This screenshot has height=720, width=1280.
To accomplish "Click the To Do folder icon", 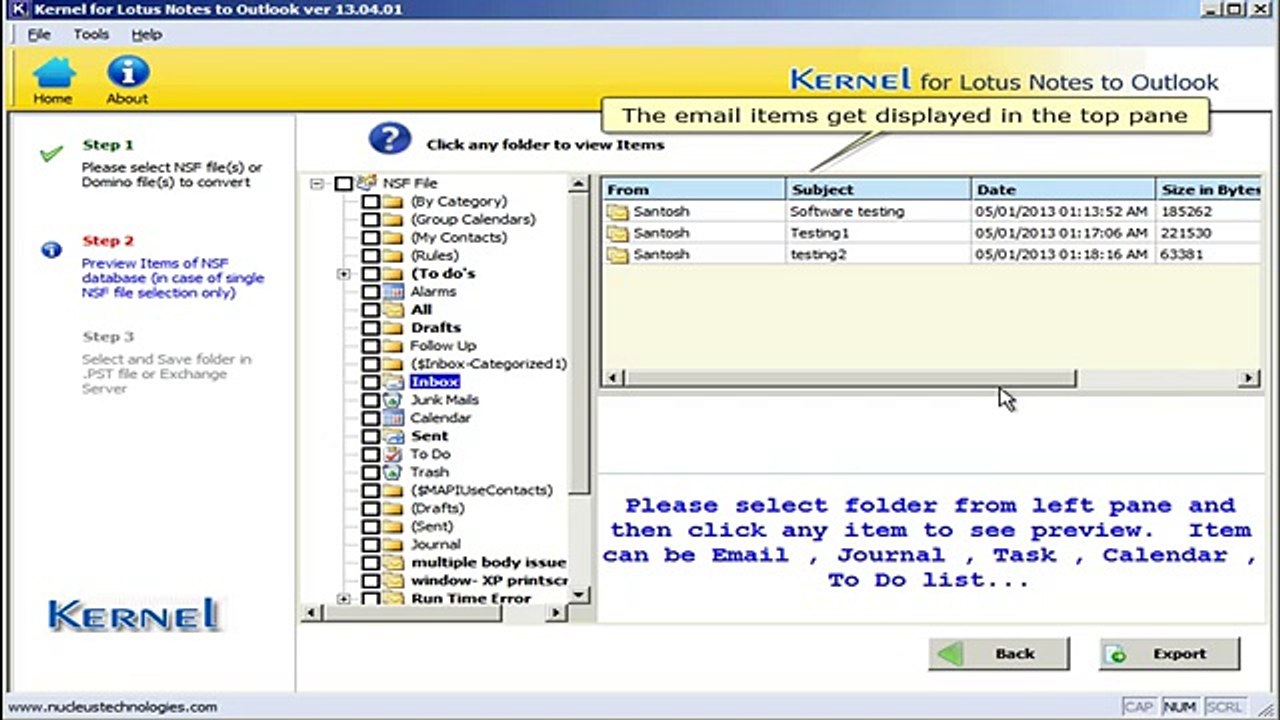I will (x=393, y=453).
